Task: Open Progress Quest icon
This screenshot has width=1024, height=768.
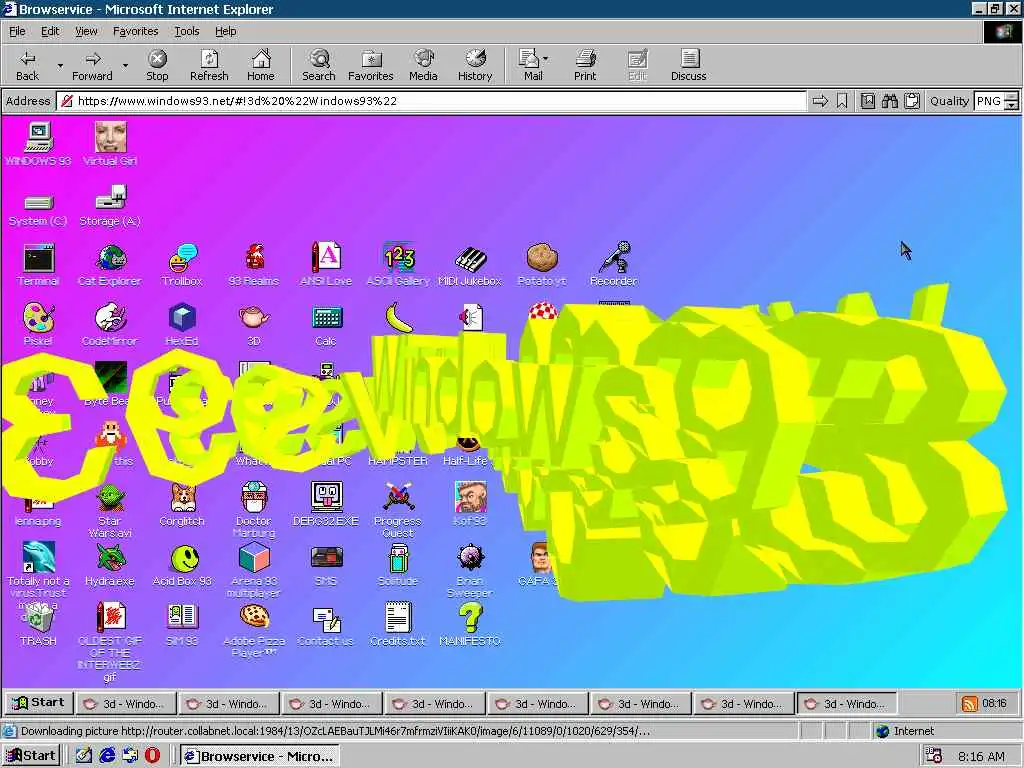Action: point(398,510)
